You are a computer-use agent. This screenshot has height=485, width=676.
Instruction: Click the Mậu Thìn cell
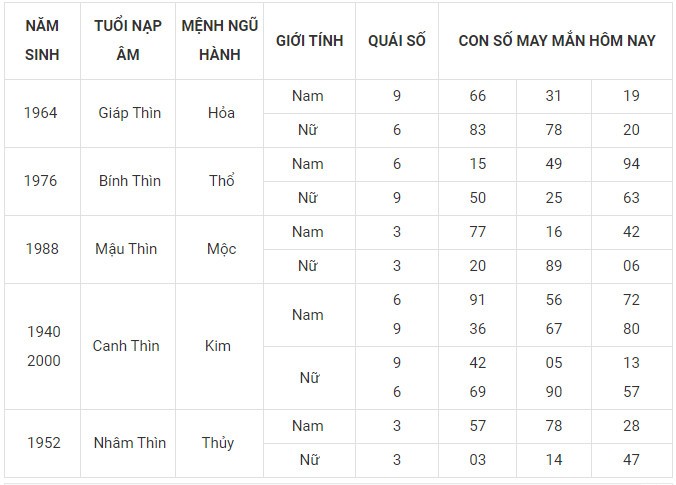click(x=129, y=249)
